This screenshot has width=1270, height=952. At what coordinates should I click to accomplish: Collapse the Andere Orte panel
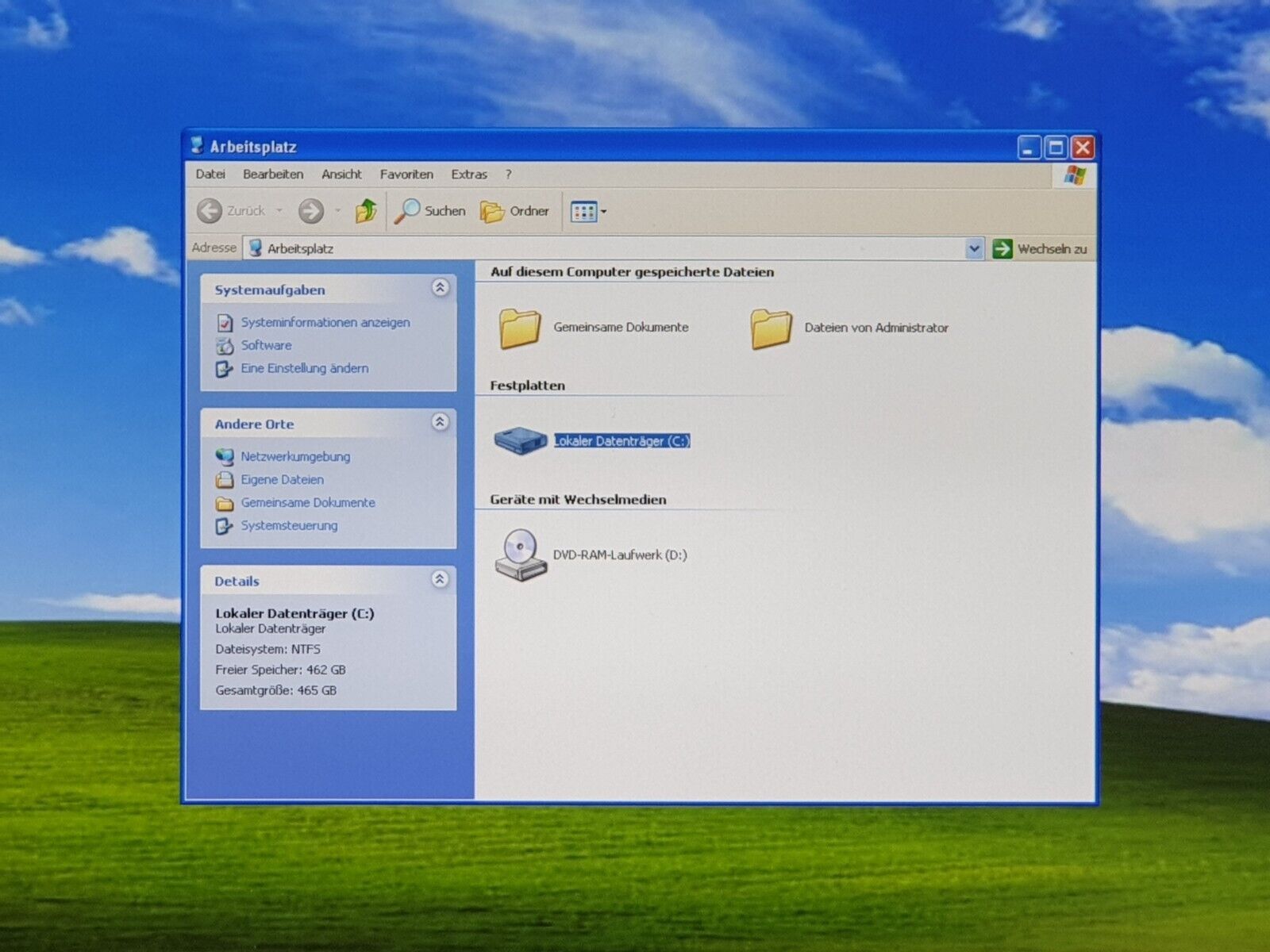pyautogui.click(x=440, y=422)
